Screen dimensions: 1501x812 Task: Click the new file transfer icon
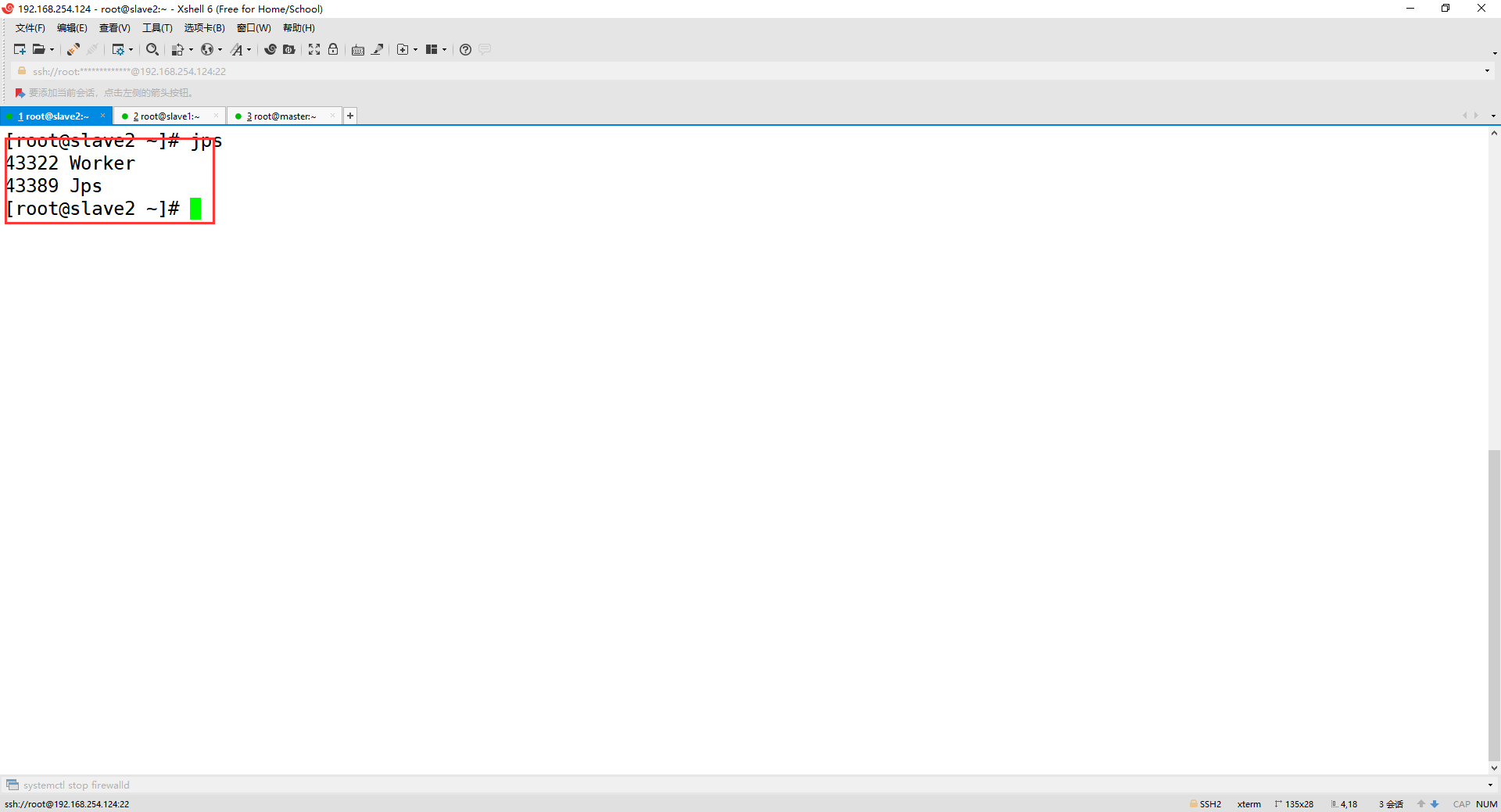(403, 49)
